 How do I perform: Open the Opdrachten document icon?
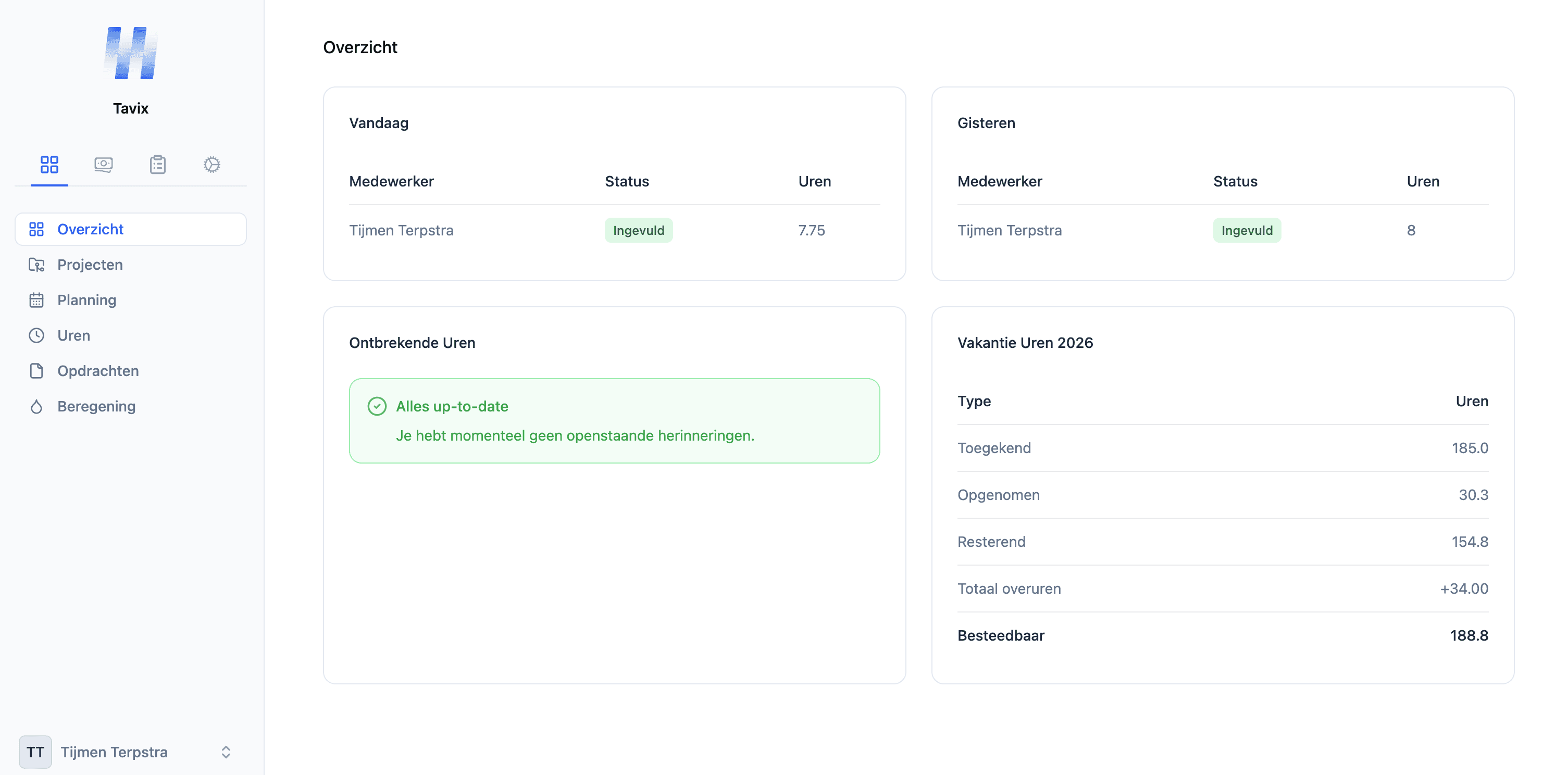(37, 371)
